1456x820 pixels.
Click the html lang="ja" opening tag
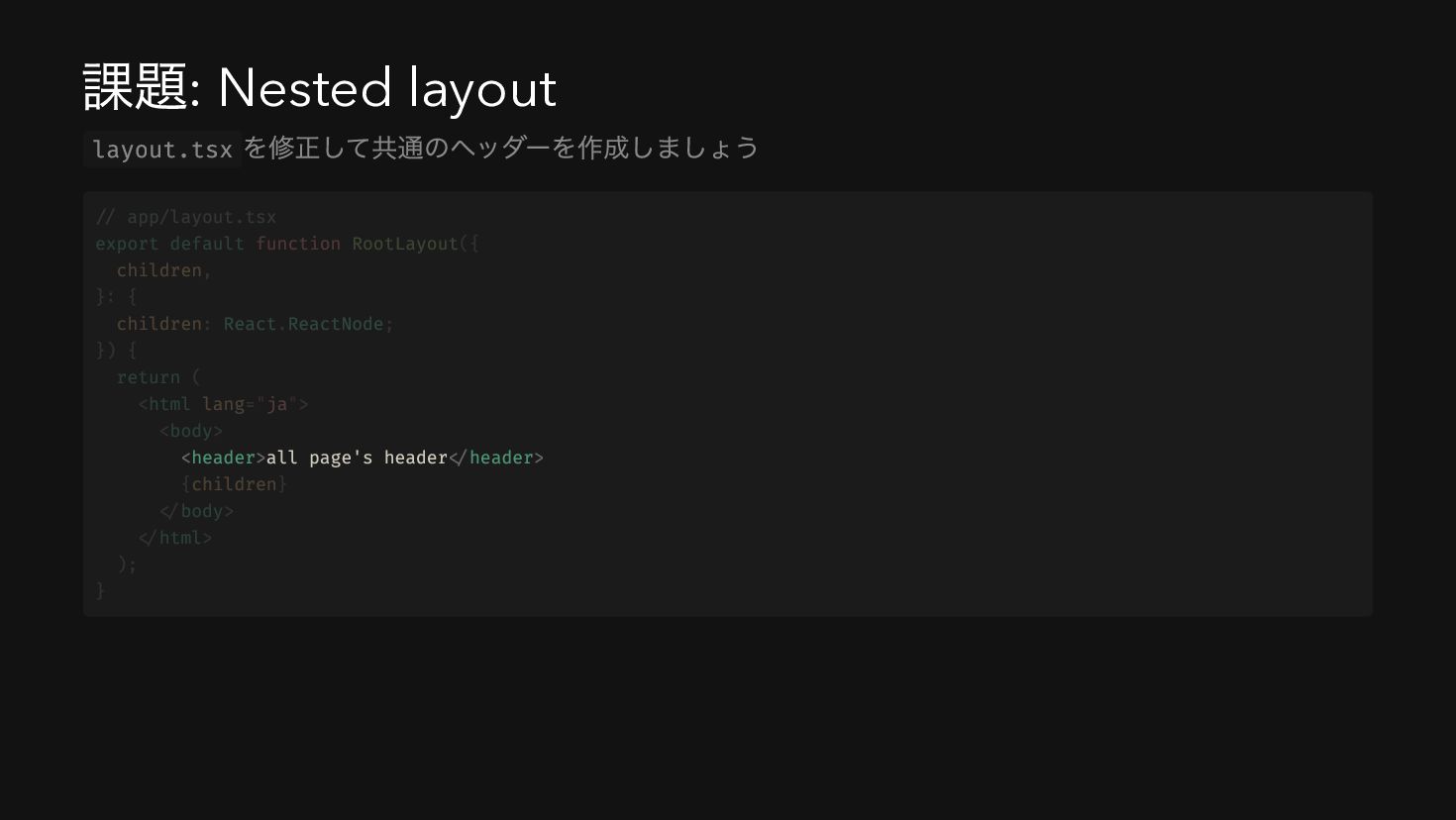[223, 404]
